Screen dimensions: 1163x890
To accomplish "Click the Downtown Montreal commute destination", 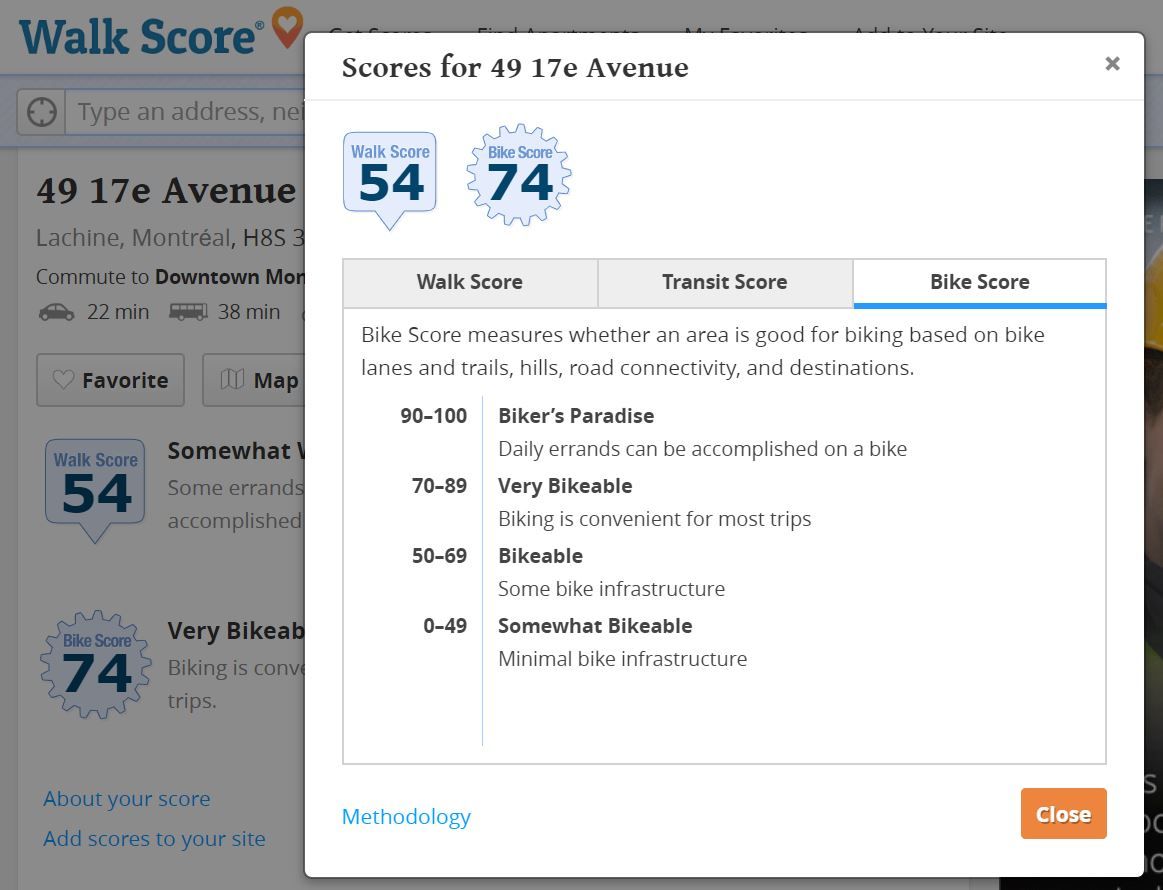I will click(x=229, y=277).
